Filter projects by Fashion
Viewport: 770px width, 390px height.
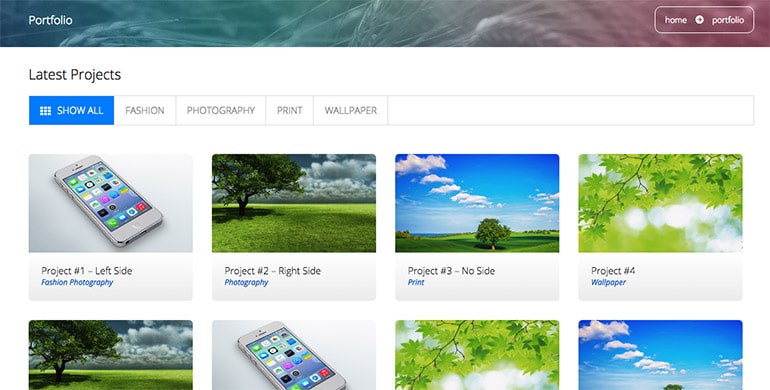tap(145, 111)
